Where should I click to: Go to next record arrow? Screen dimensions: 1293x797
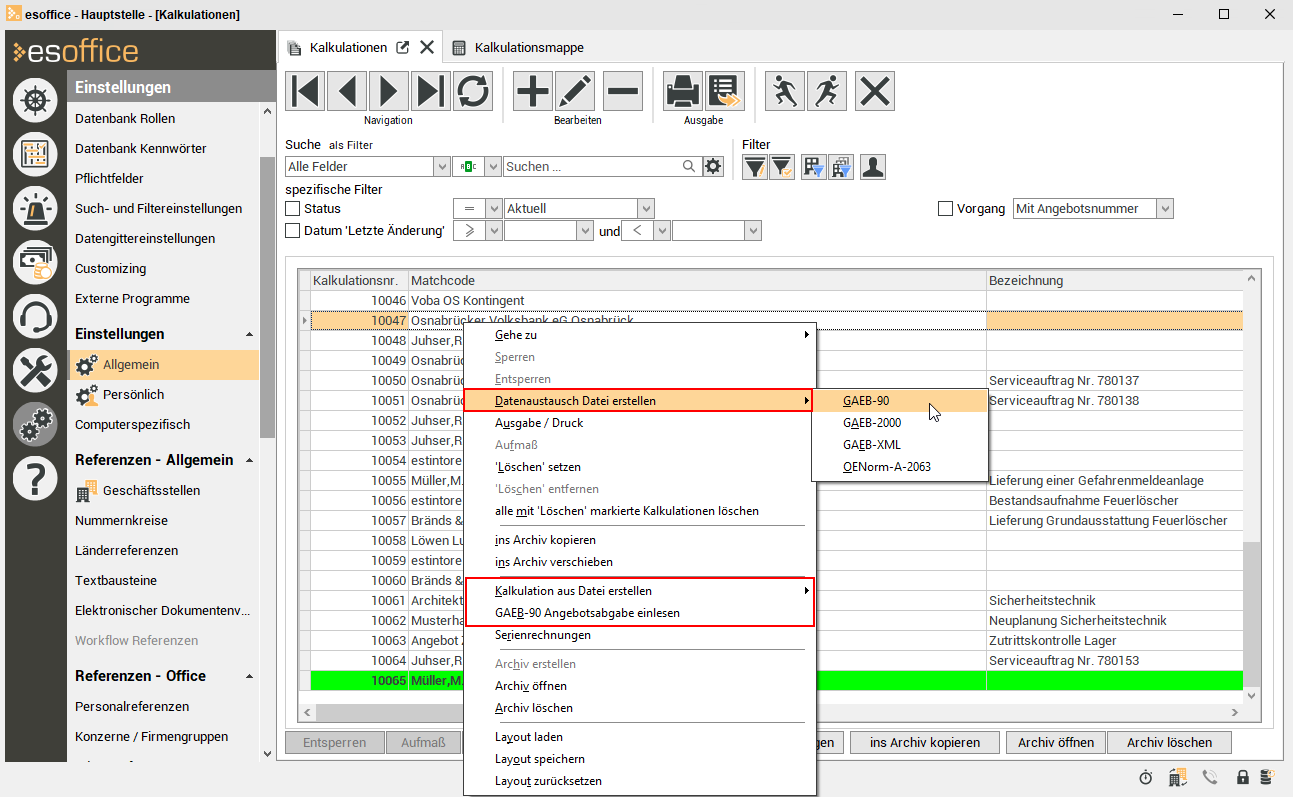(389, 91)
